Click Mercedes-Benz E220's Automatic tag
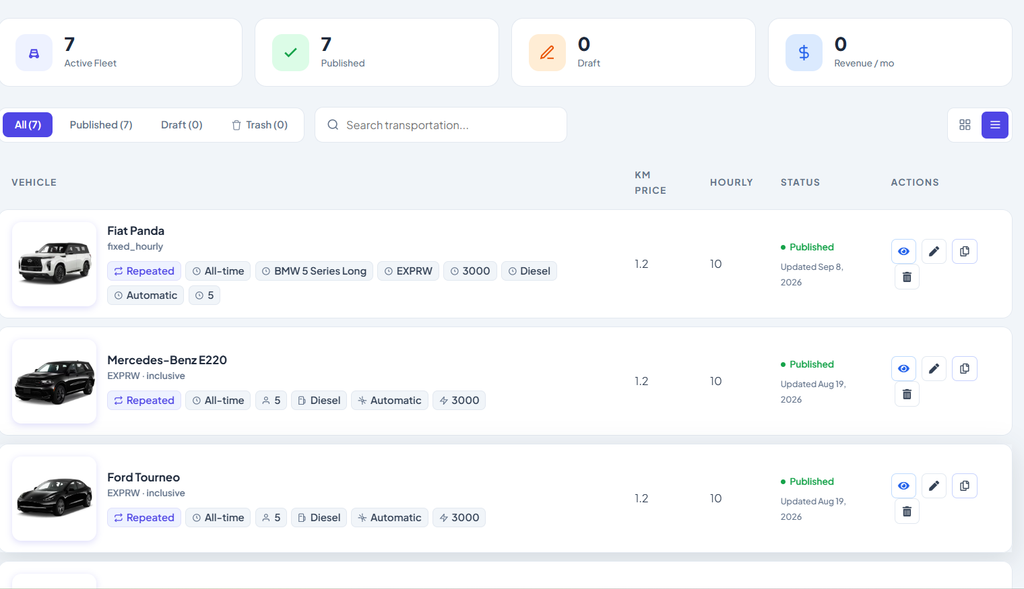The image size is (1024, 589). pyautogui.click(x=390, y=400)
